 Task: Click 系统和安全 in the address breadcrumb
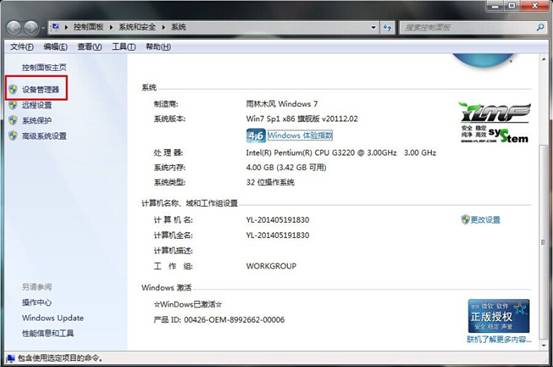point(137,27)
